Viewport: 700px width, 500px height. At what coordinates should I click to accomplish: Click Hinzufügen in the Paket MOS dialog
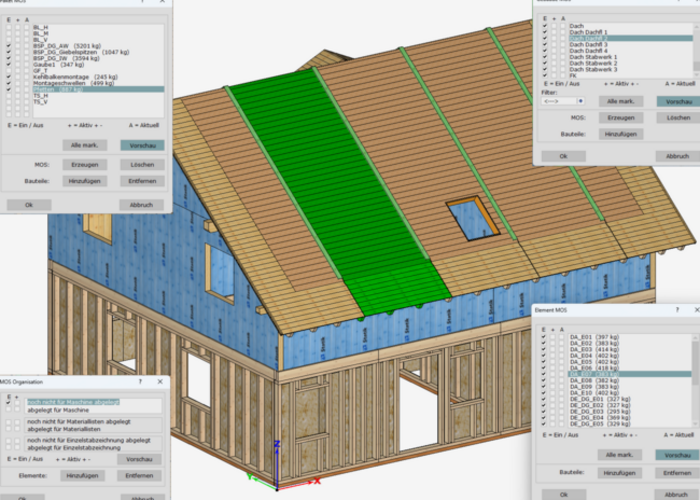[84, 181]
